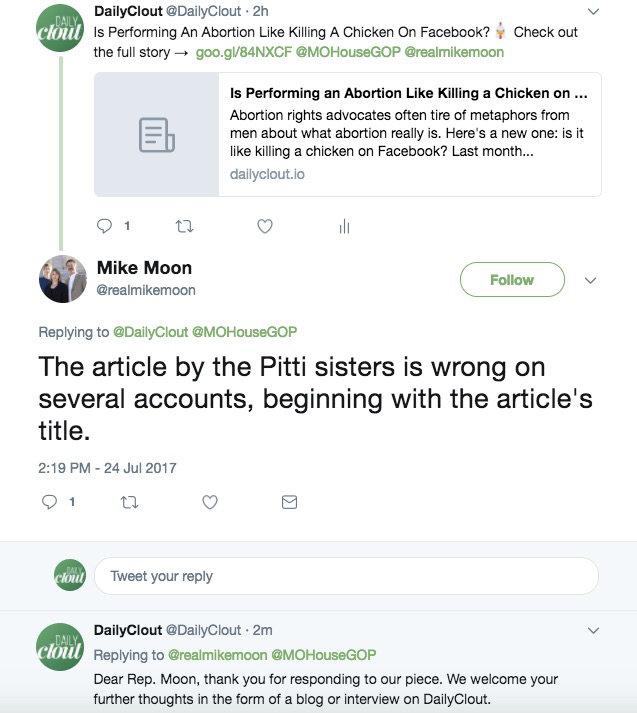This screenshot has width=637, height=713.
Task: View analytics for the top DailyClout tweet
Action: coord(344,227)
